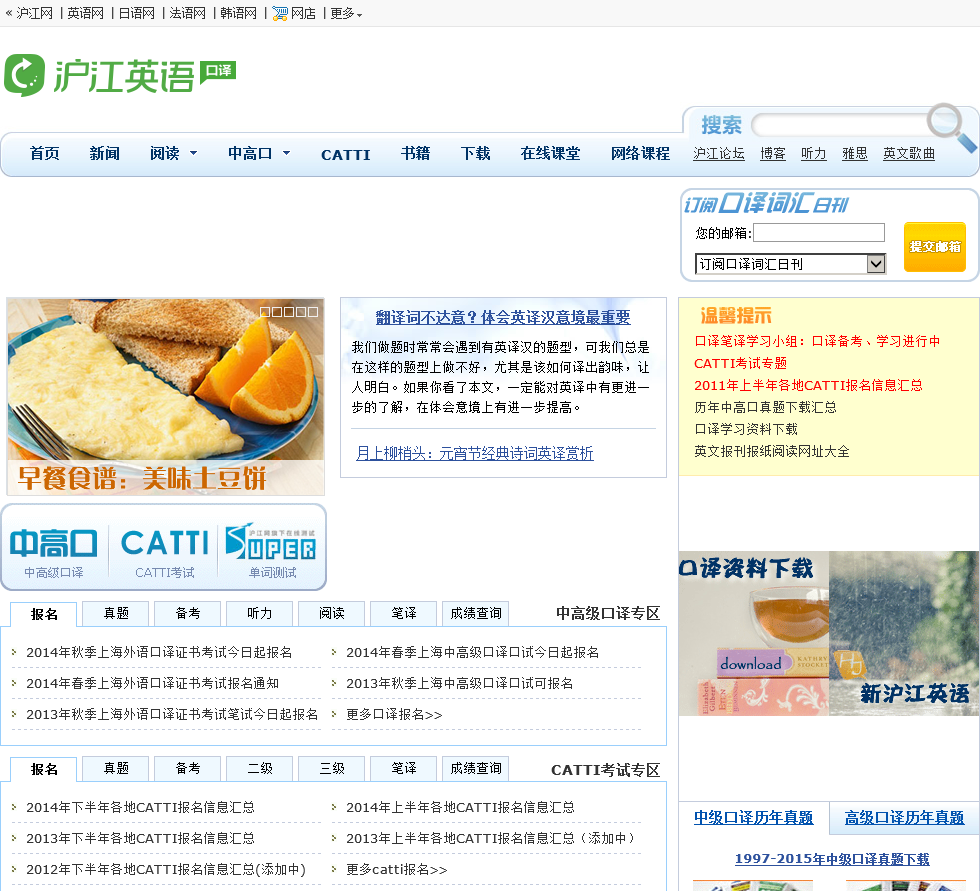Go to 日语网 in the top bar

tap(136, 13)
